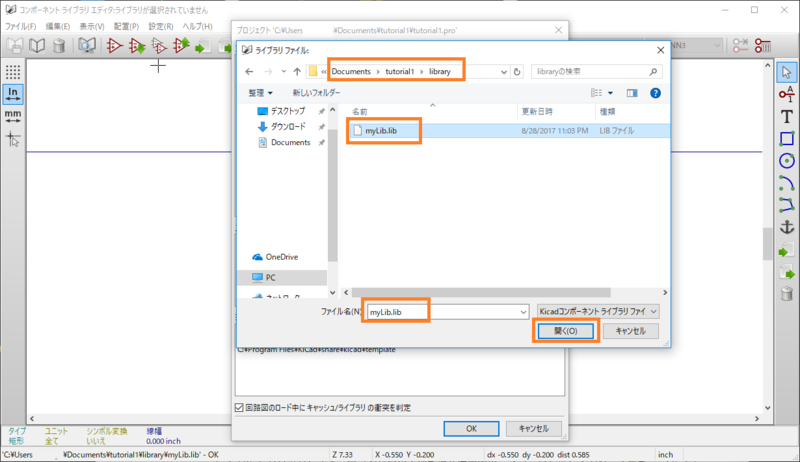Click the select working library book icon
This screenshot has width=800, height=462.
pyautogui.click(x=37, y=46)
